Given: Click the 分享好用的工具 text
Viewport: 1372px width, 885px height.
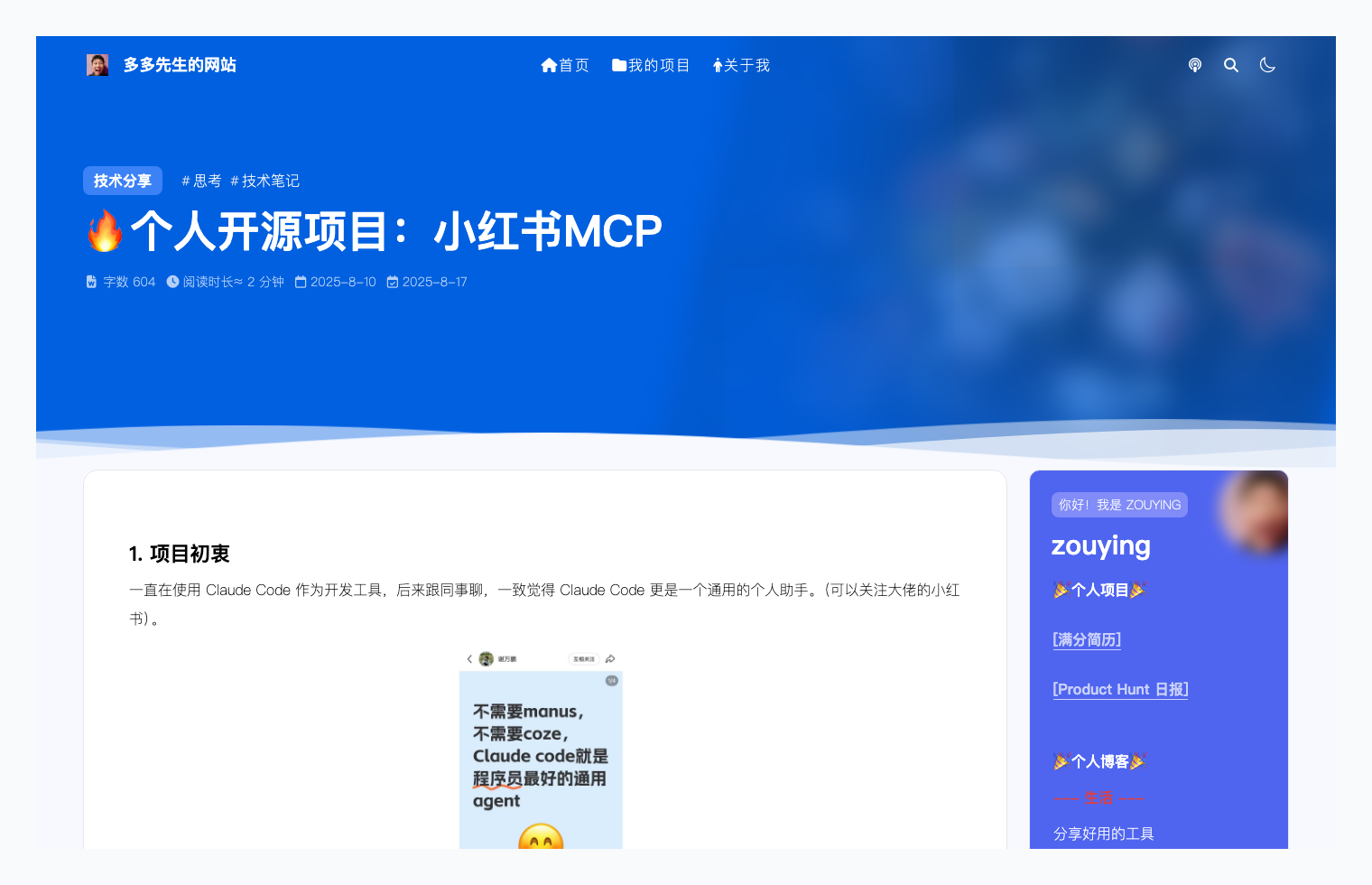Looking at the screenshot, I should [x=1104, y=834].
